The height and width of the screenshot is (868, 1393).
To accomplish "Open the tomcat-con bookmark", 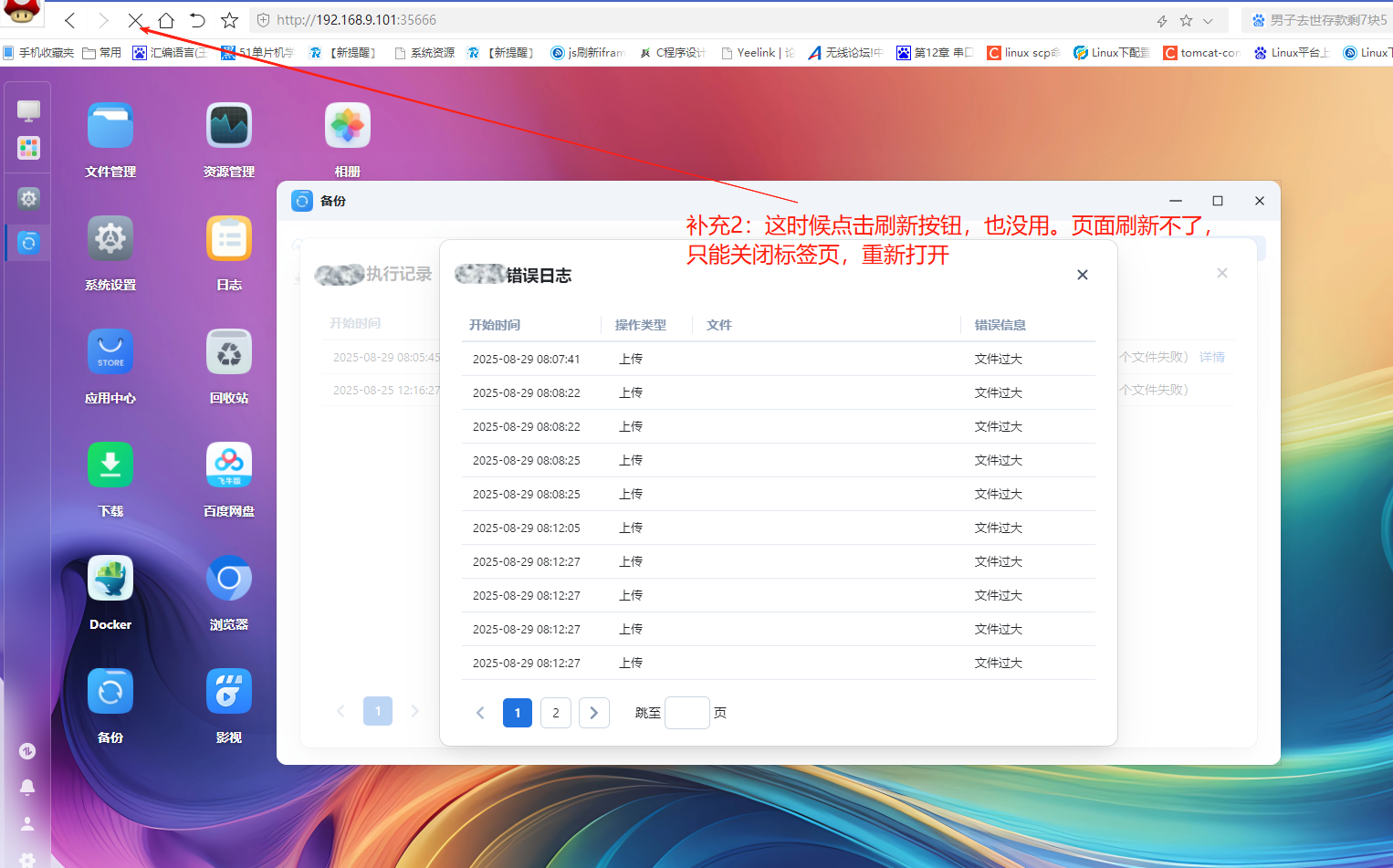I will pyautogui.click(x=1201, y=53).
